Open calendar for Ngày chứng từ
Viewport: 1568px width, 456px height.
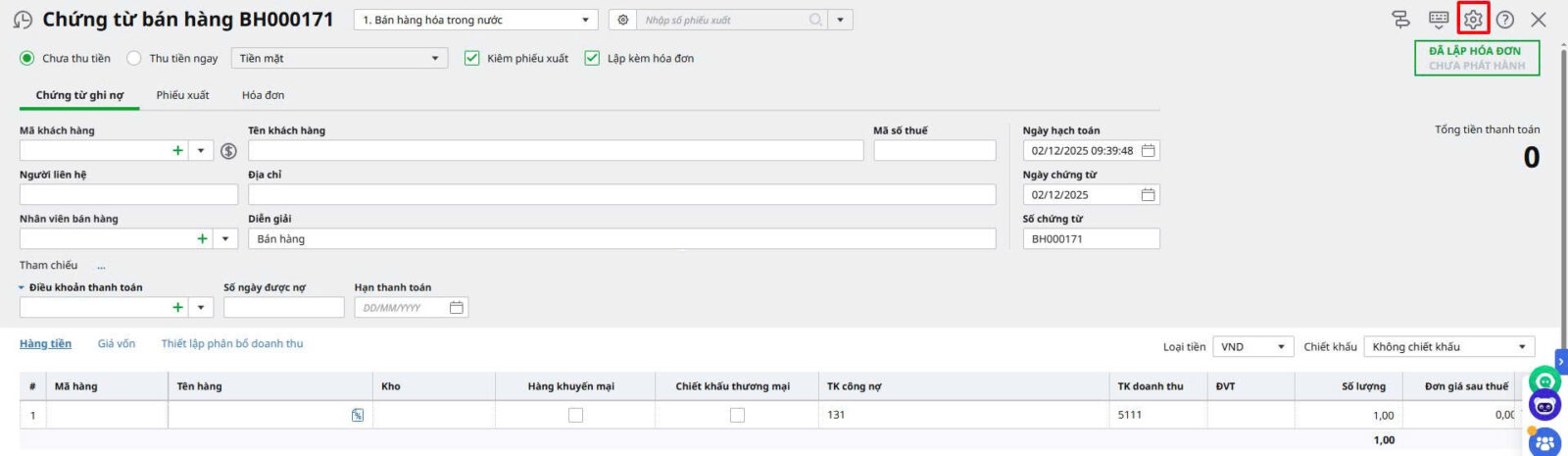pyautogui.click(x=1148, y=195)
